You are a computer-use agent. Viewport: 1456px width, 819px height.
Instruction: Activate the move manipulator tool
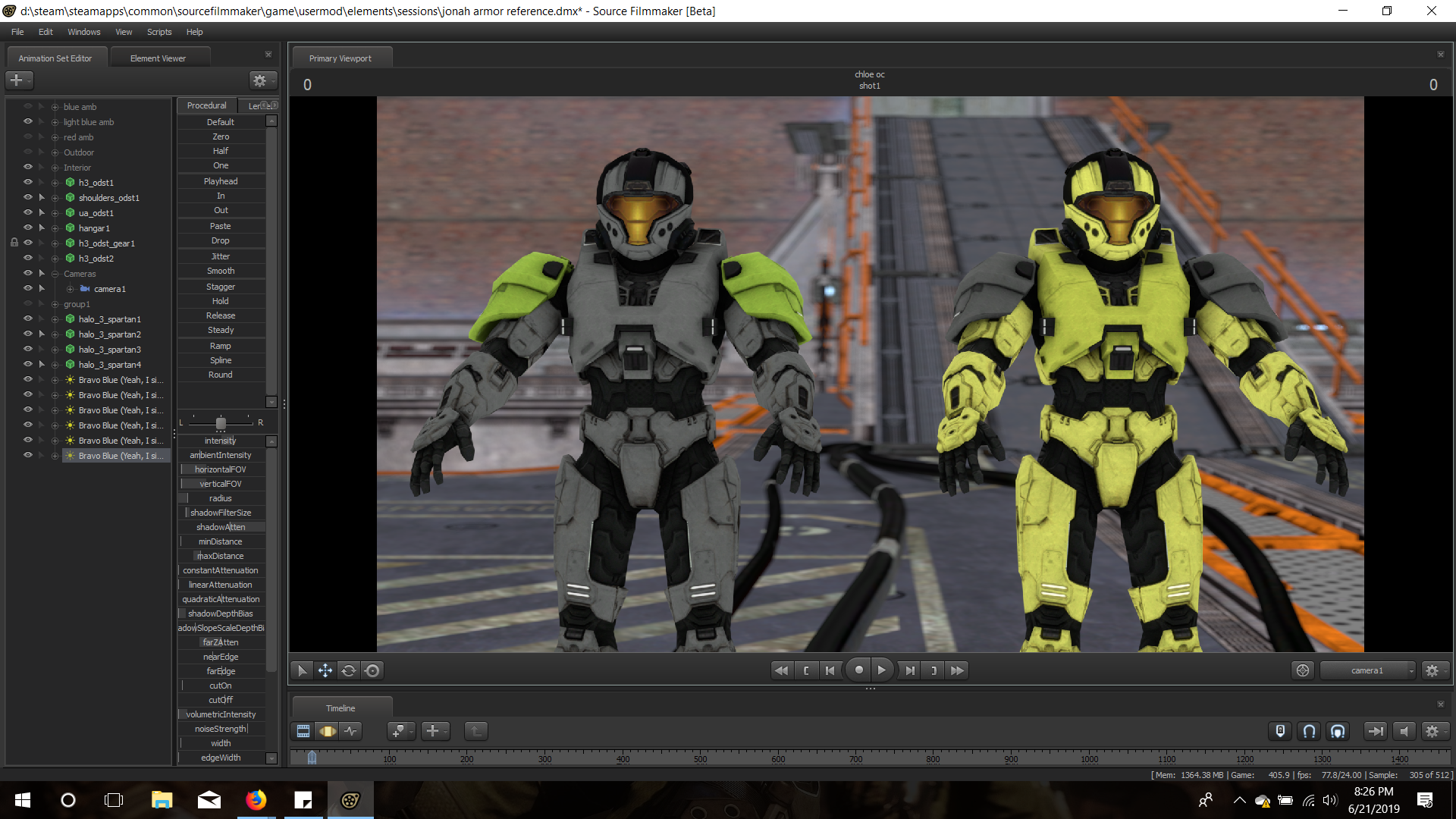(x=325, y=670)
